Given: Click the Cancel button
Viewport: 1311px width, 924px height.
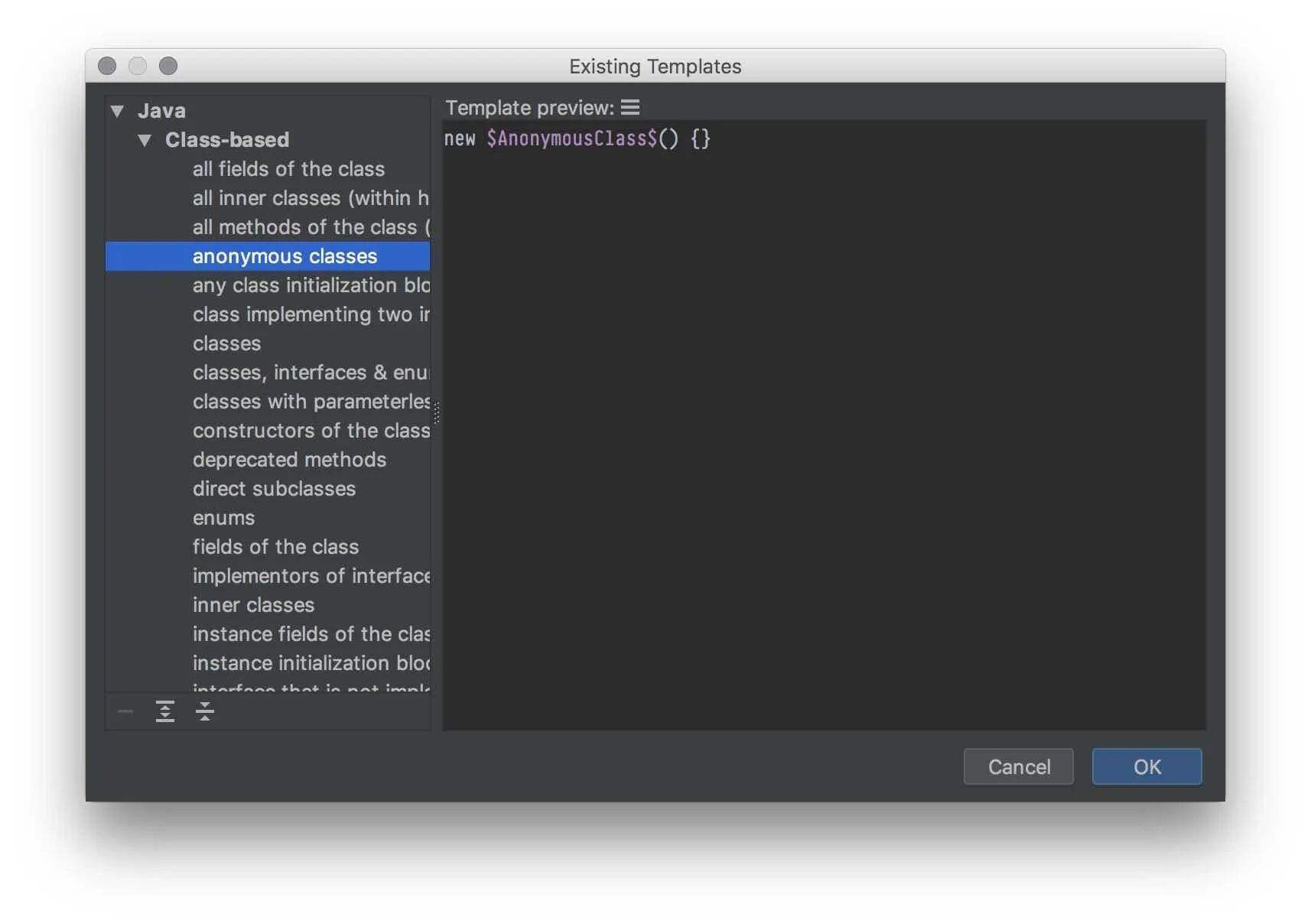Looking at the screenshot, I should click(1019, 766).
